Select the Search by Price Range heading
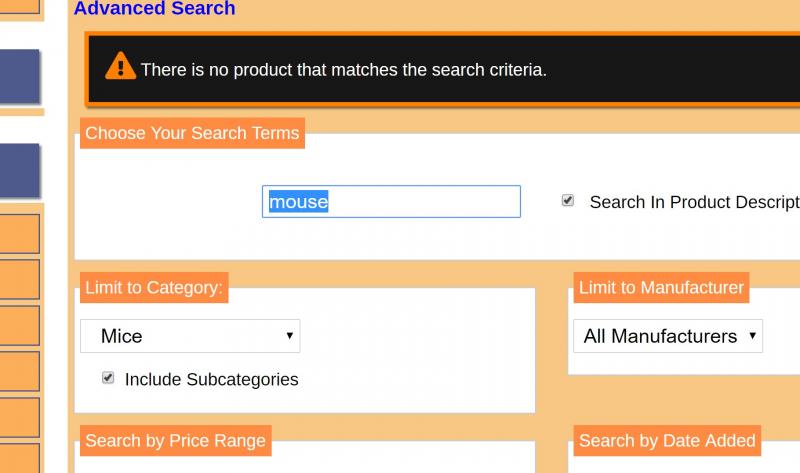Viewport: 800px width, 473px height. 176,440
